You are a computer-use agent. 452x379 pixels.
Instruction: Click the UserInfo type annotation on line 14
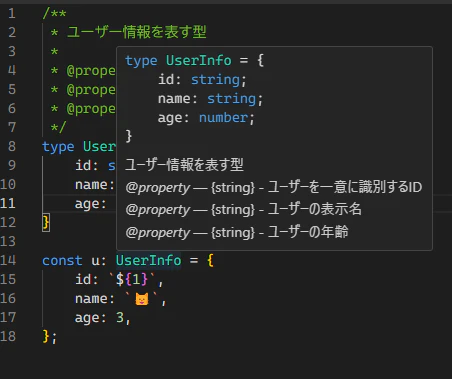click(148, 260)
